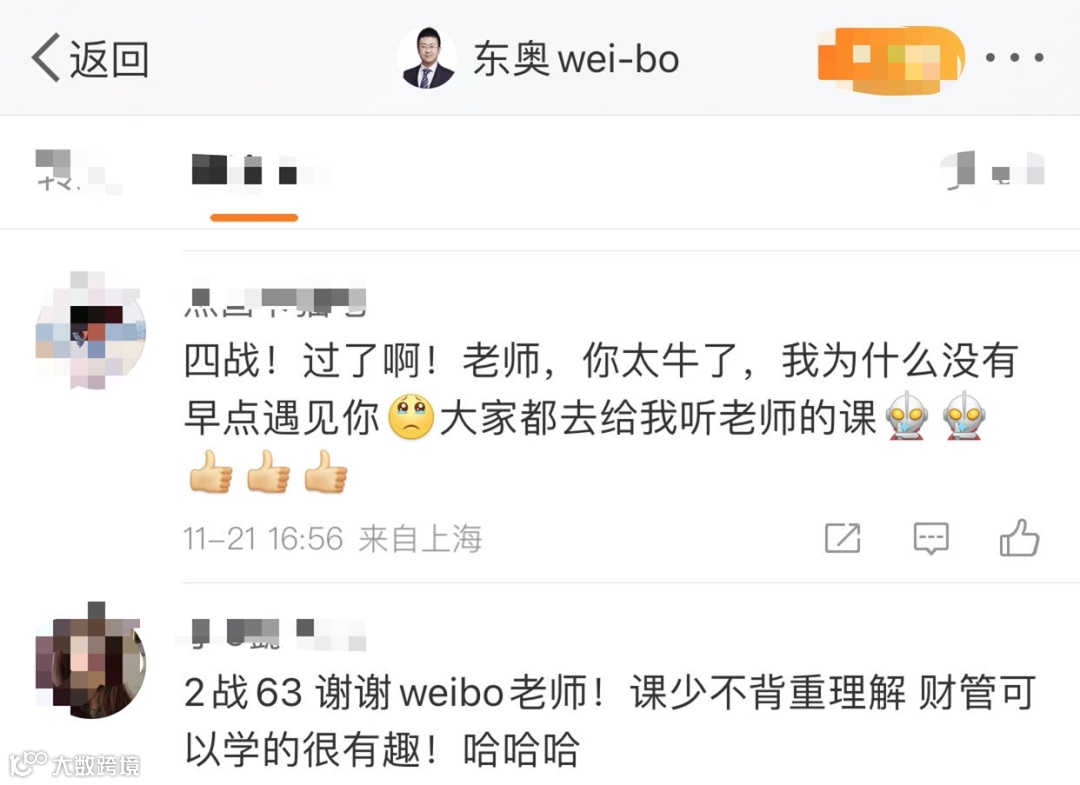Image resolution: width=1080 pixels, height=785 pixels.
Task: Open the blurred sort option on the right
Action: (993, 170)
